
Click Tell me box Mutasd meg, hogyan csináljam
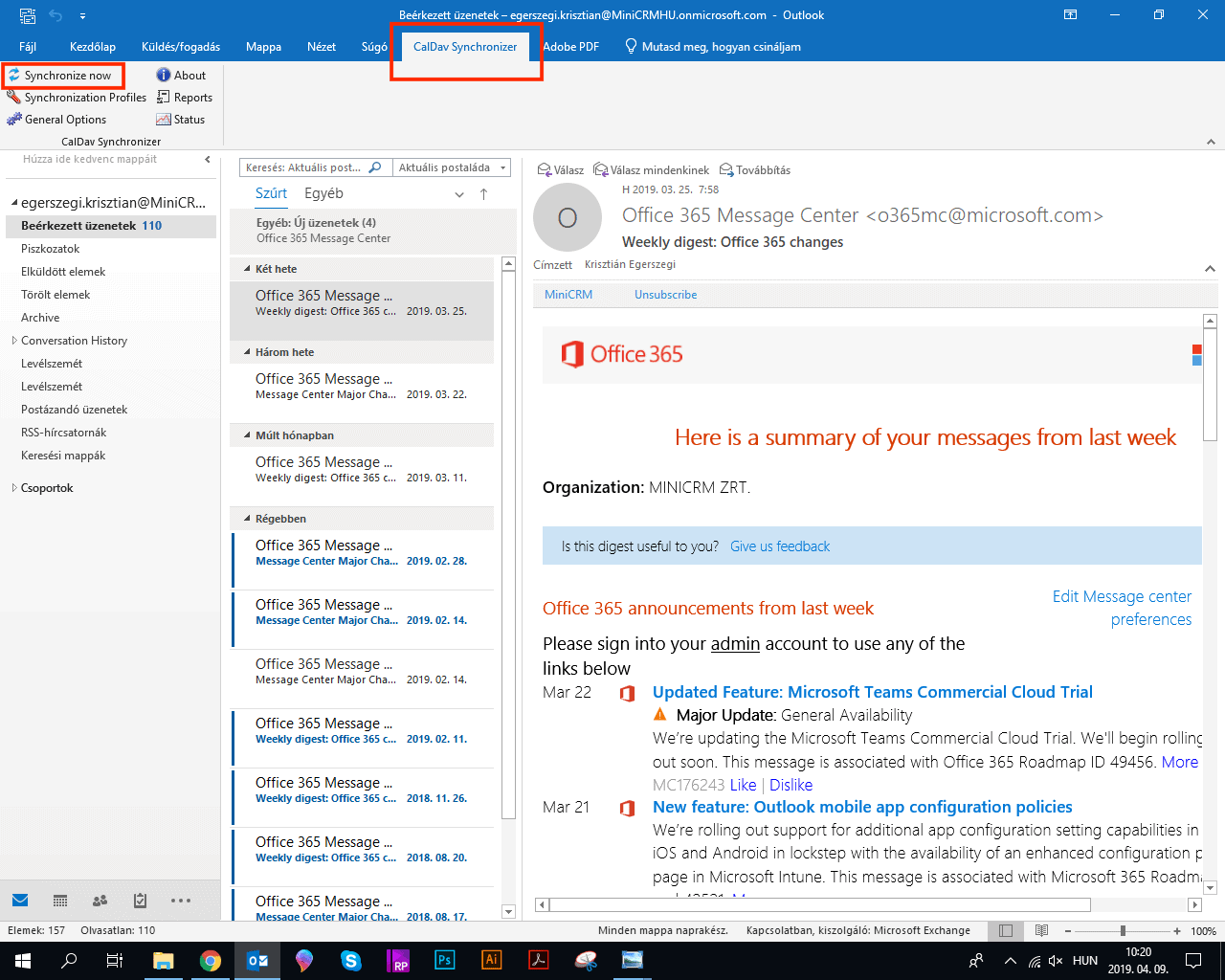tap(712, 47)
